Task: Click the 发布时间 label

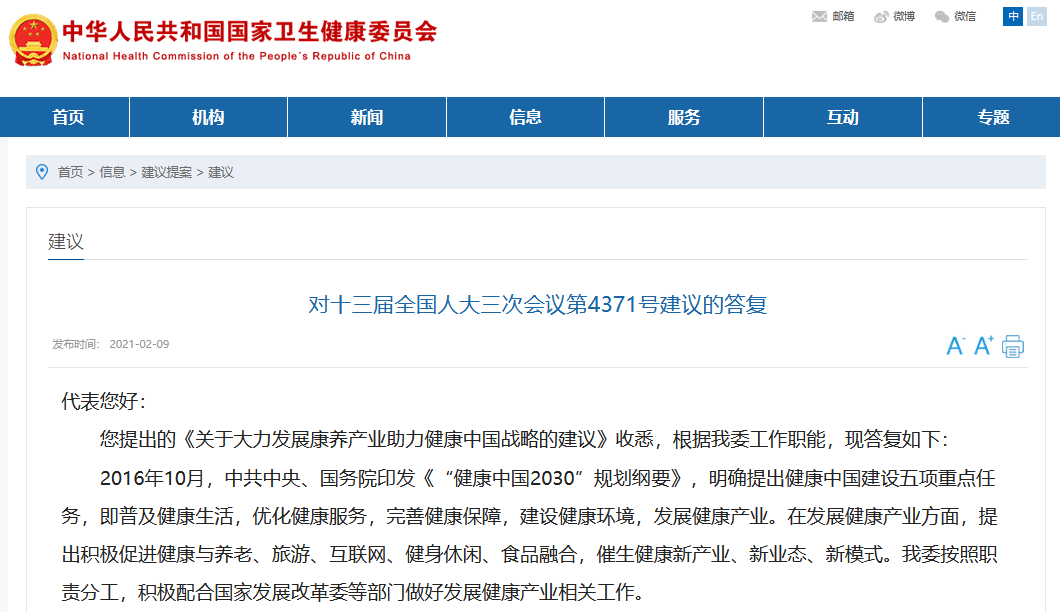Action: coord(76,344)
